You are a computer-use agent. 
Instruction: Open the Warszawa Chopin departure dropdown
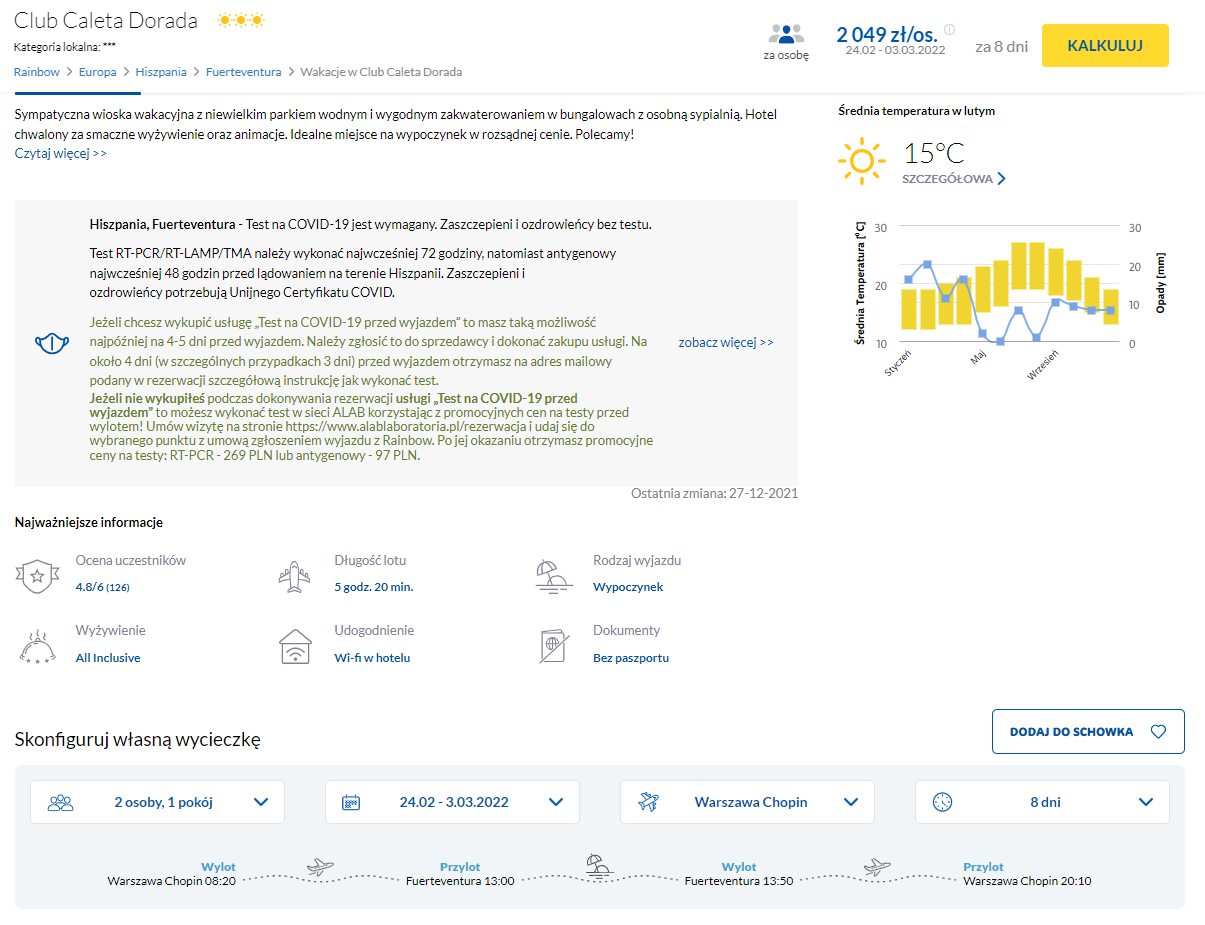pos(747,802)
